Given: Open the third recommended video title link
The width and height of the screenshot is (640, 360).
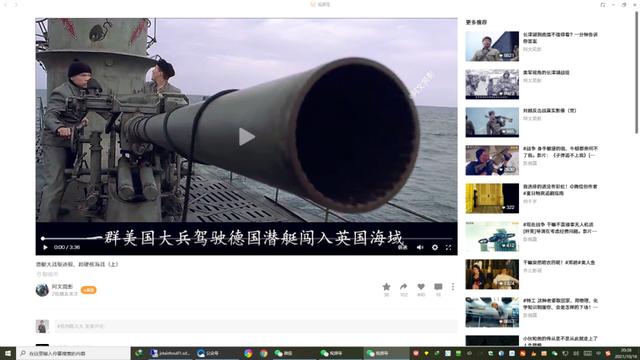Looking at the screenshot, I should pos(550,111).
